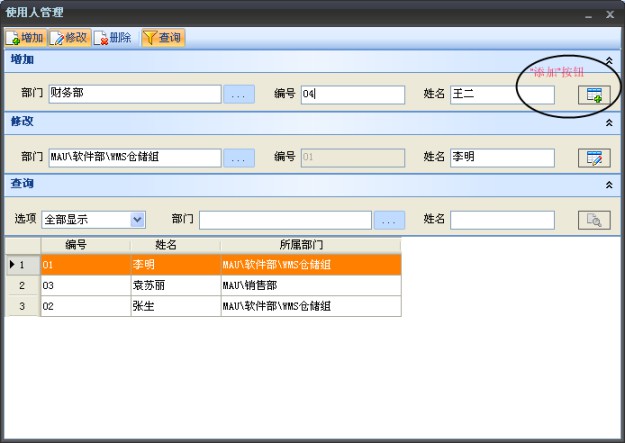625x443 pixels.
Task: Click the 姓名 search field in 查询
Action: (x=501, y=220)
